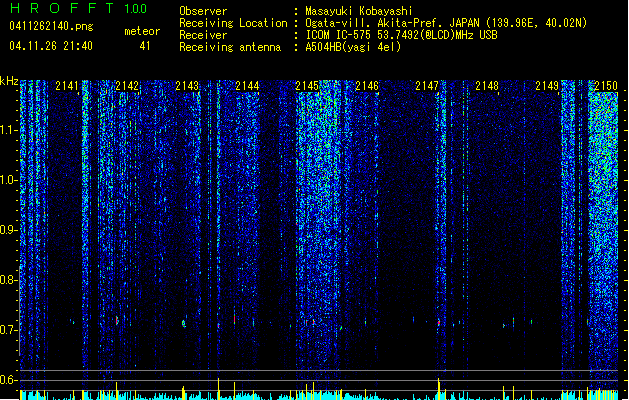
Task: Select the A504HB(yagi 4el) antenna text
Action: click(353, 47)
